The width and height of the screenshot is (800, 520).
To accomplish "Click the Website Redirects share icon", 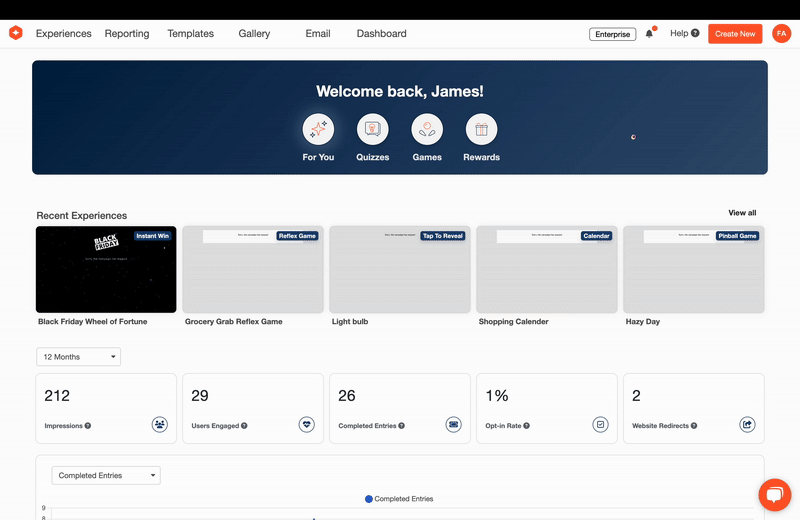I will tap(747, 425).
